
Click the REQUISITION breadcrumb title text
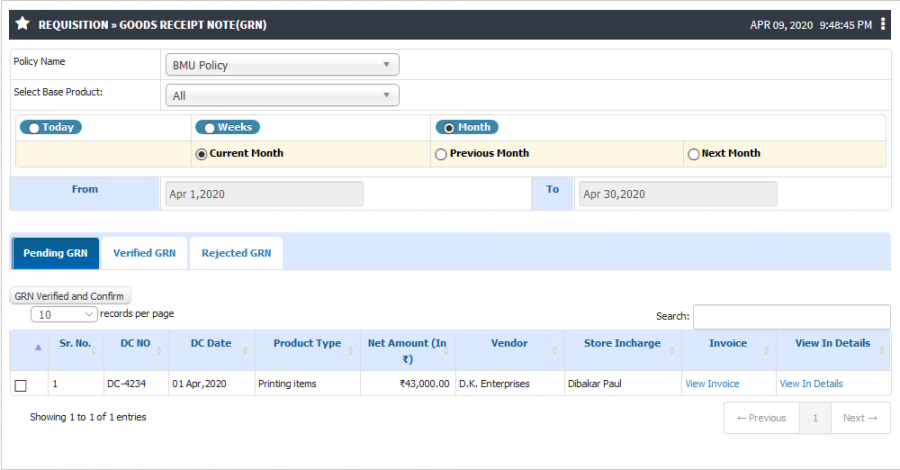(x=152, y=25)
